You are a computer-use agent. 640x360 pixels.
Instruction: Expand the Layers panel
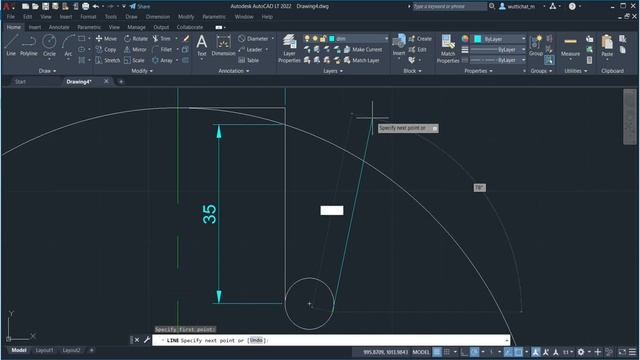[x=333, y=71]
